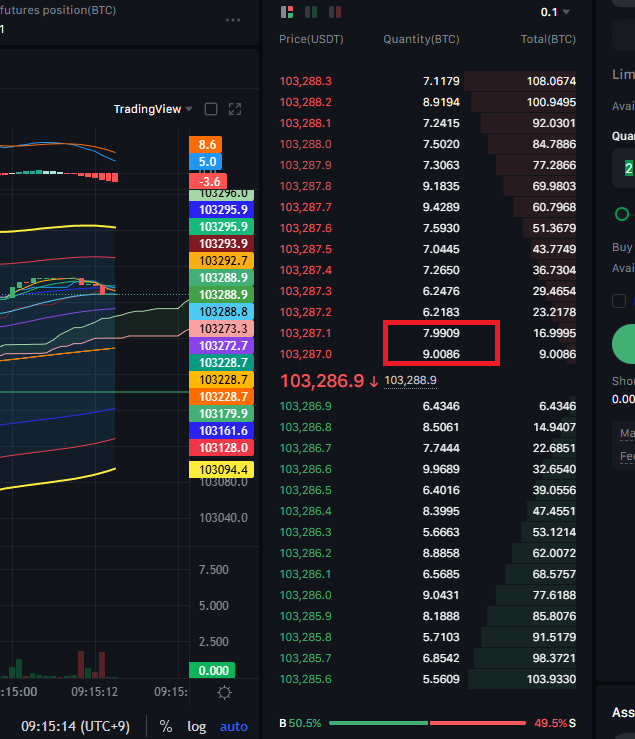635x739 pixels.
Task: Expand the TradingView chart type dropdown
Action: point(153,109)
